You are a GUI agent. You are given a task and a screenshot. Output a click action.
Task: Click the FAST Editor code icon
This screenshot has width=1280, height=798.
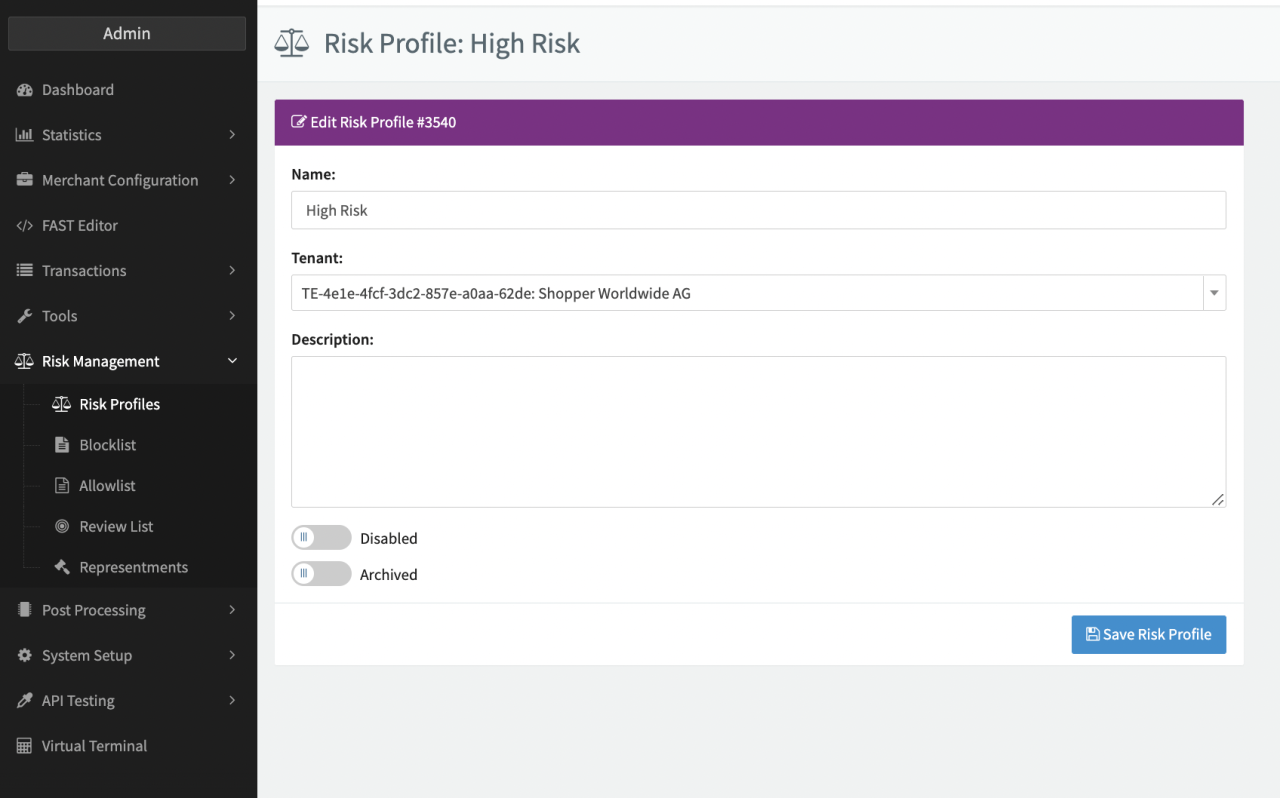tap(25, 226)
